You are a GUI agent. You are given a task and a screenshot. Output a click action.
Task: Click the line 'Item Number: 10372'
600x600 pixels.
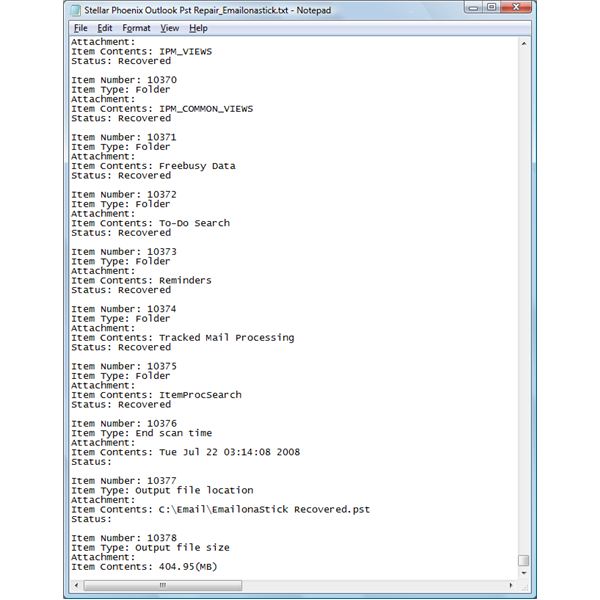click(x=124, y=194)
